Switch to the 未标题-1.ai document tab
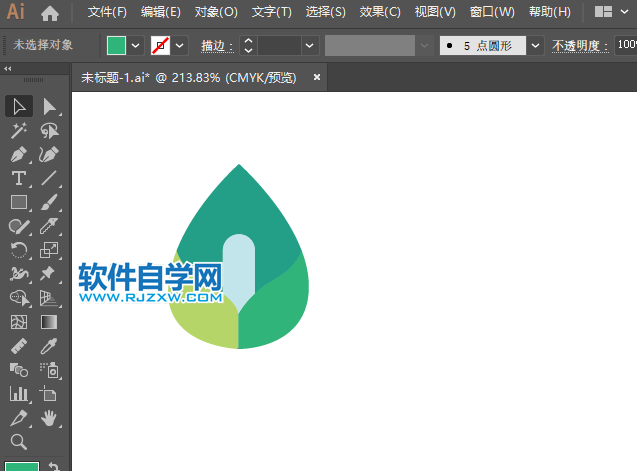Image resolution: width=637 pixels, height=471 pixels. pyautogui.click(x=188, y=78)
